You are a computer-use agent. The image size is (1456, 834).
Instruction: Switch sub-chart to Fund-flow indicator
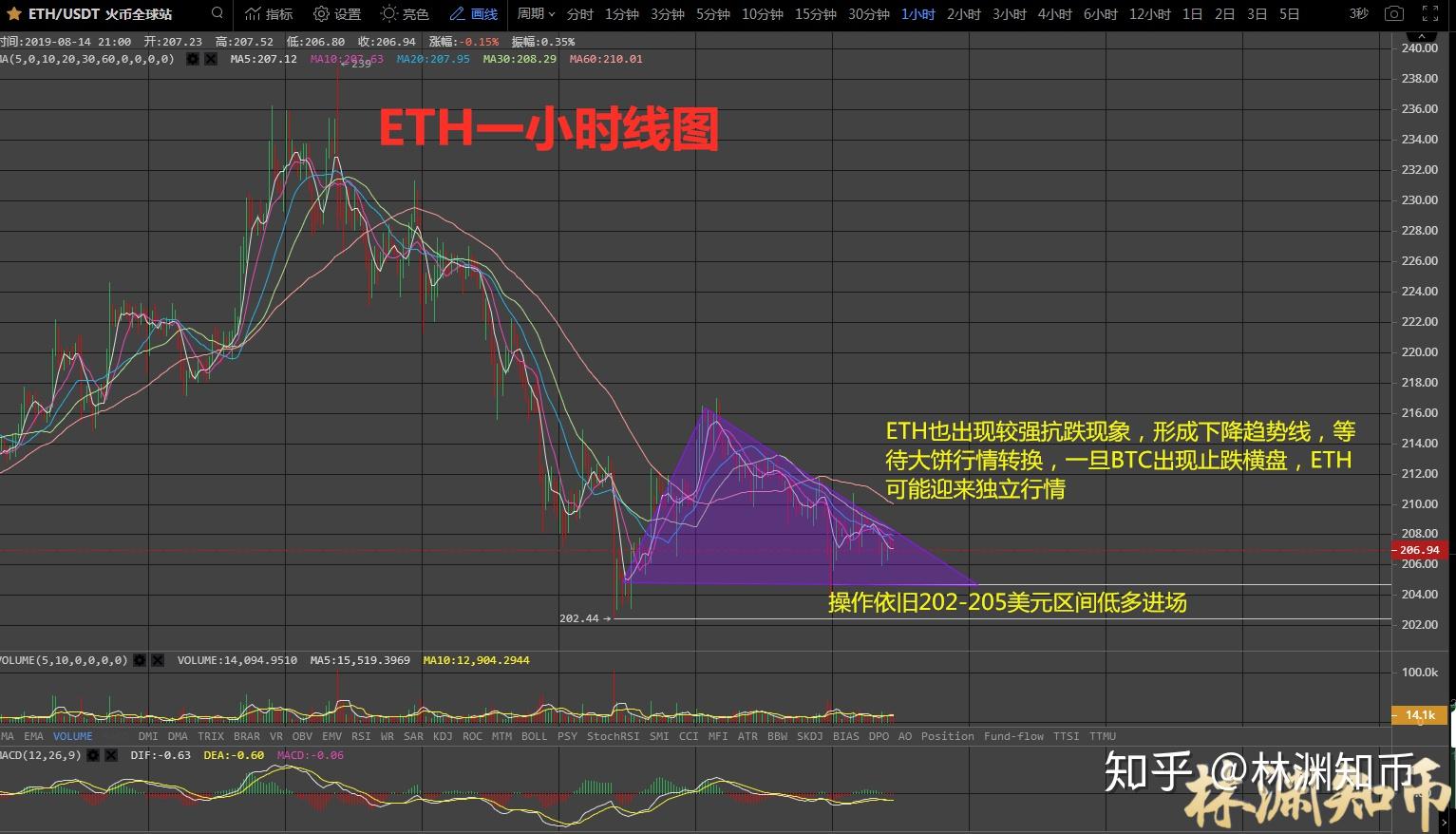1013,736
